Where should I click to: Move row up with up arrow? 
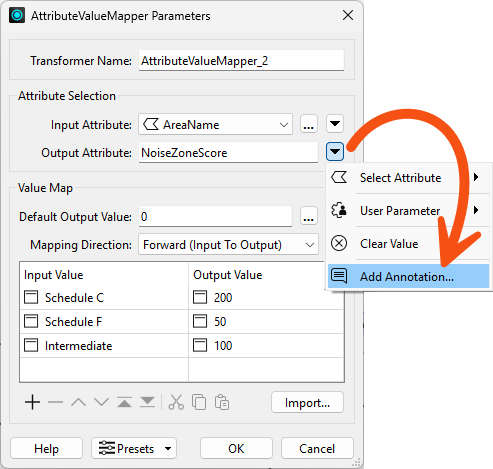tap(78, 402)
